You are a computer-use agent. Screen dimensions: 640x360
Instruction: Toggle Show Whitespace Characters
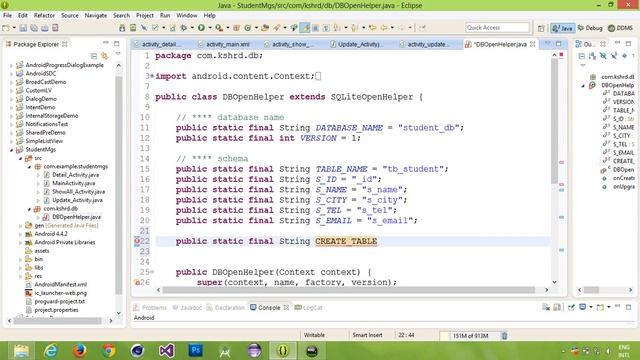click(x=327, y=28)
